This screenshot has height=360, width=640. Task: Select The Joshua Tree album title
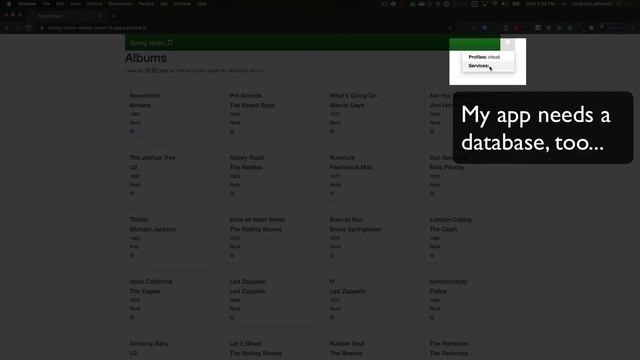click(152, 158)
